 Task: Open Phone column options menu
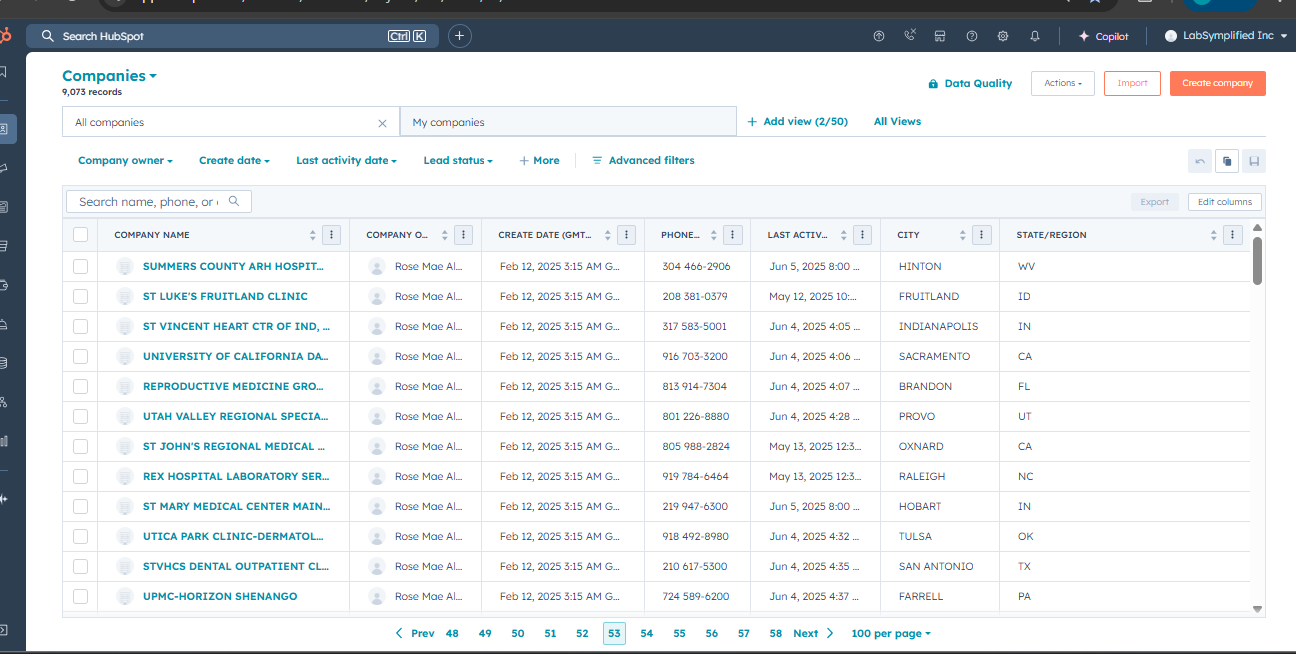pos(733,235)
